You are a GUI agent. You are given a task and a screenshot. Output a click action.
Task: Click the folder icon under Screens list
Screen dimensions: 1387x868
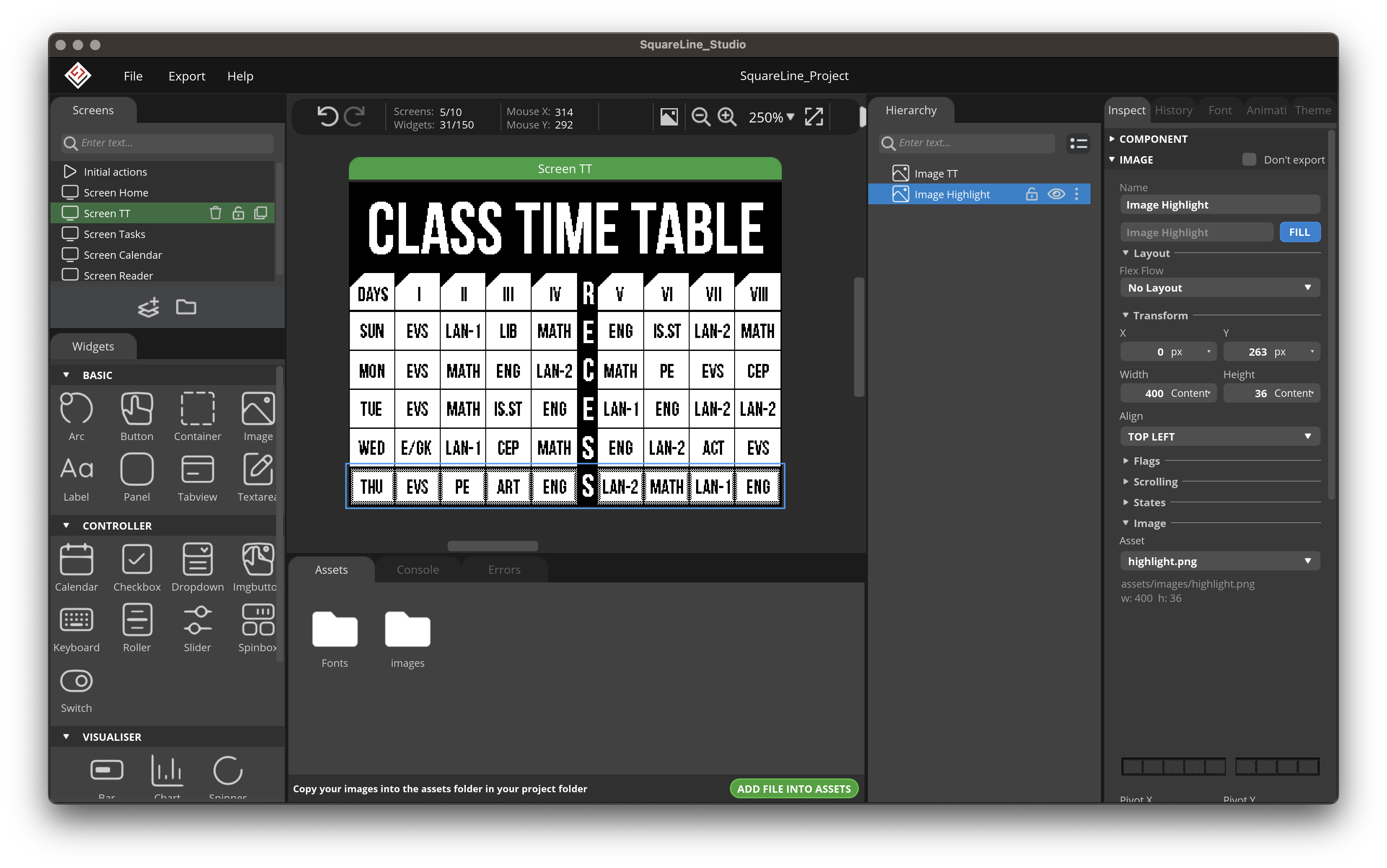pyautogui.click(x=186, y=307)
